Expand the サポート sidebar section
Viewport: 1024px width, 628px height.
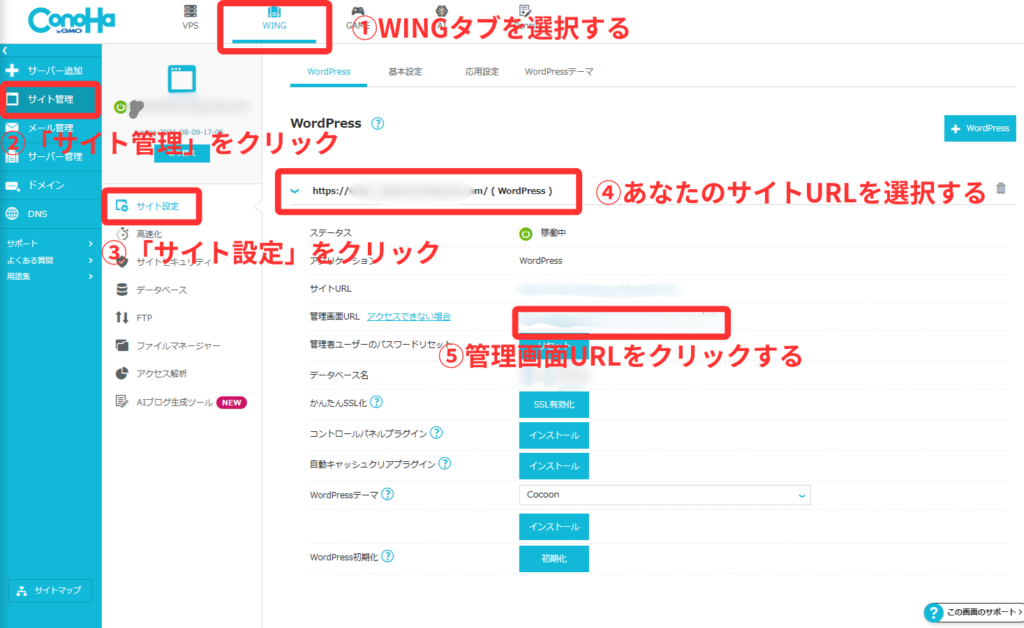[x=50, y=244]
